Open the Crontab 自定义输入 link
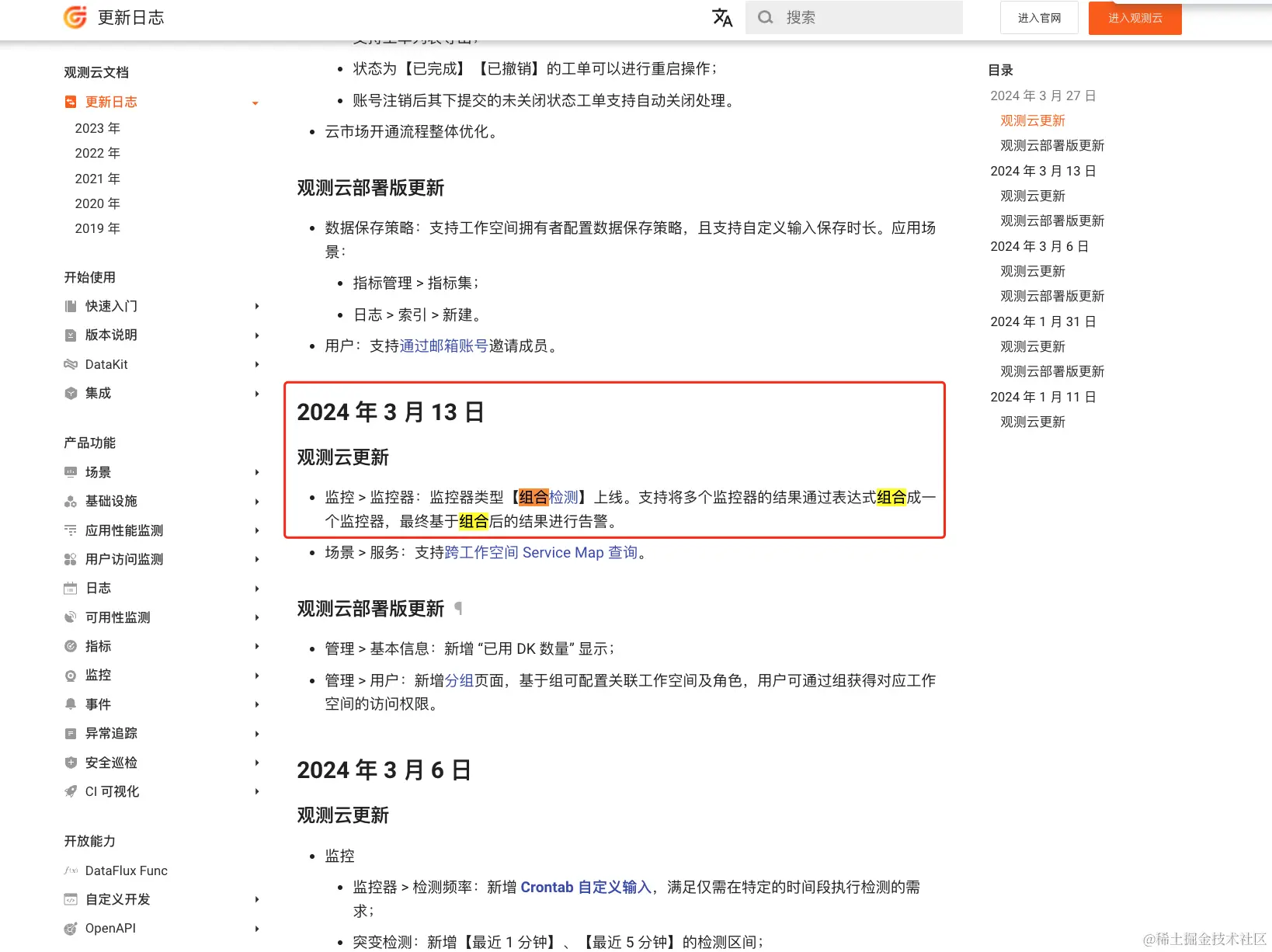The image size is (1272, 952). tap(586, 887)
